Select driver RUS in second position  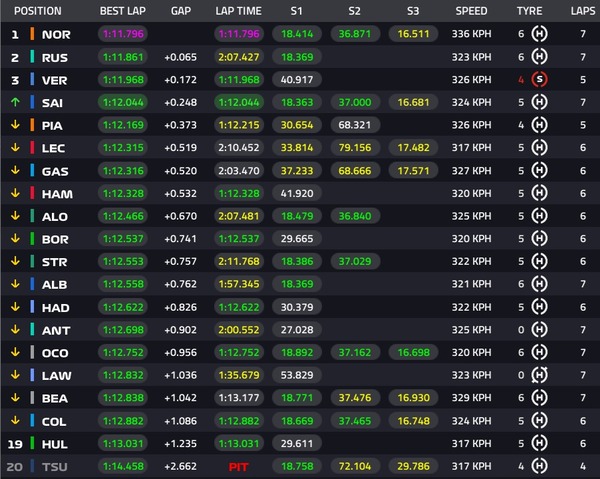click(55, 57)
